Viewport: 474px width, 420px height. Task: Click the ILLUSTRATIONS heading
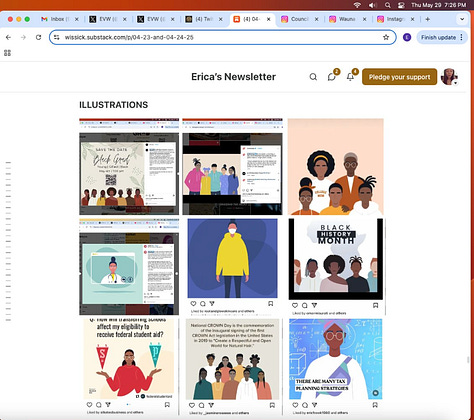point(113,105)
